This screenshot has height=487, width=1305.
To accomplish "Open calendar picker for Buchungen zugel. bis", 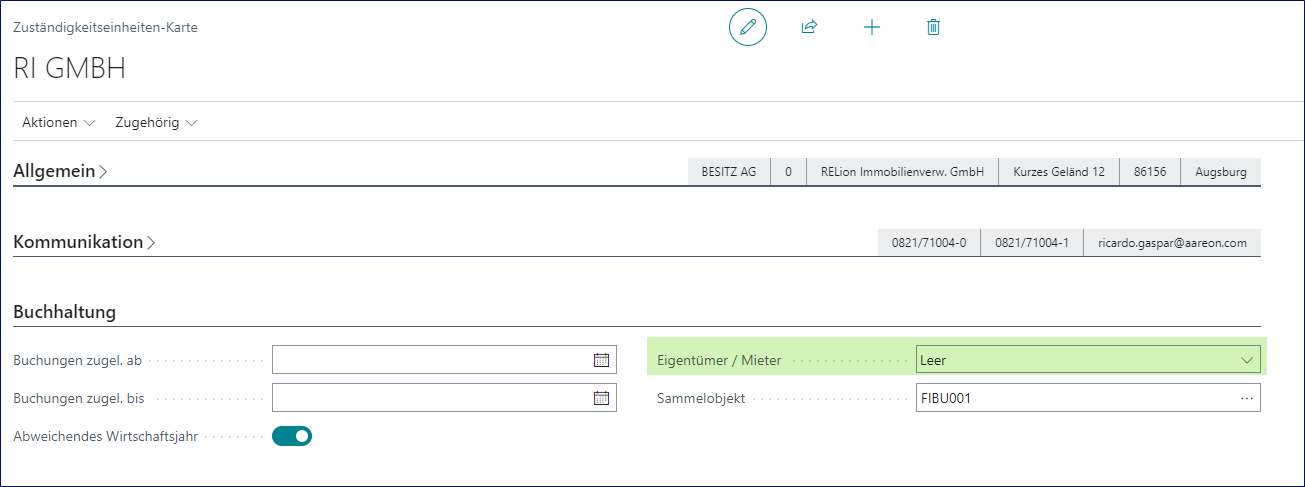I will point(601,398).
